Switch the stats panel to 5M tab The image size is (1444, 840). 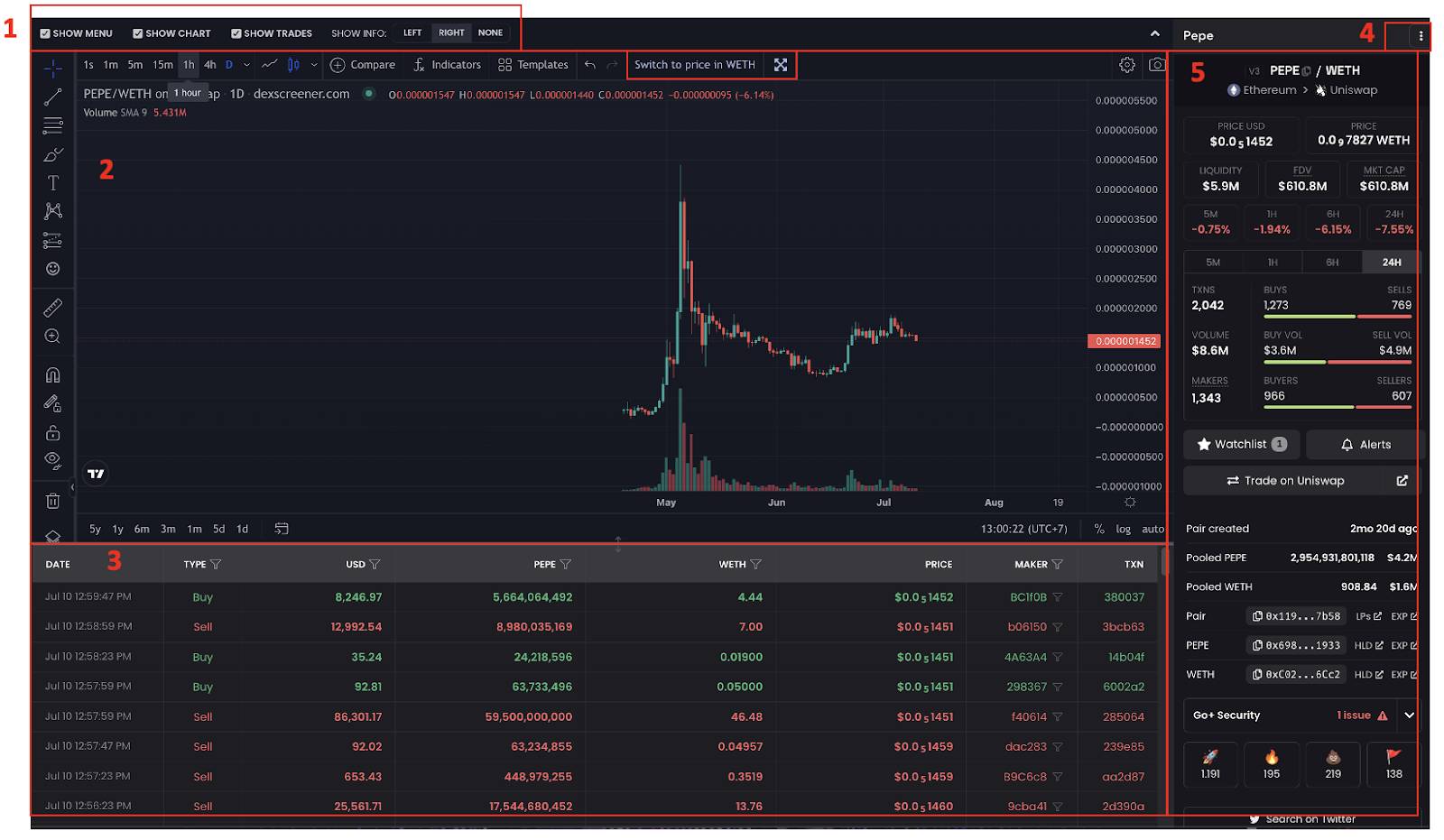(x=1213, y=263)
